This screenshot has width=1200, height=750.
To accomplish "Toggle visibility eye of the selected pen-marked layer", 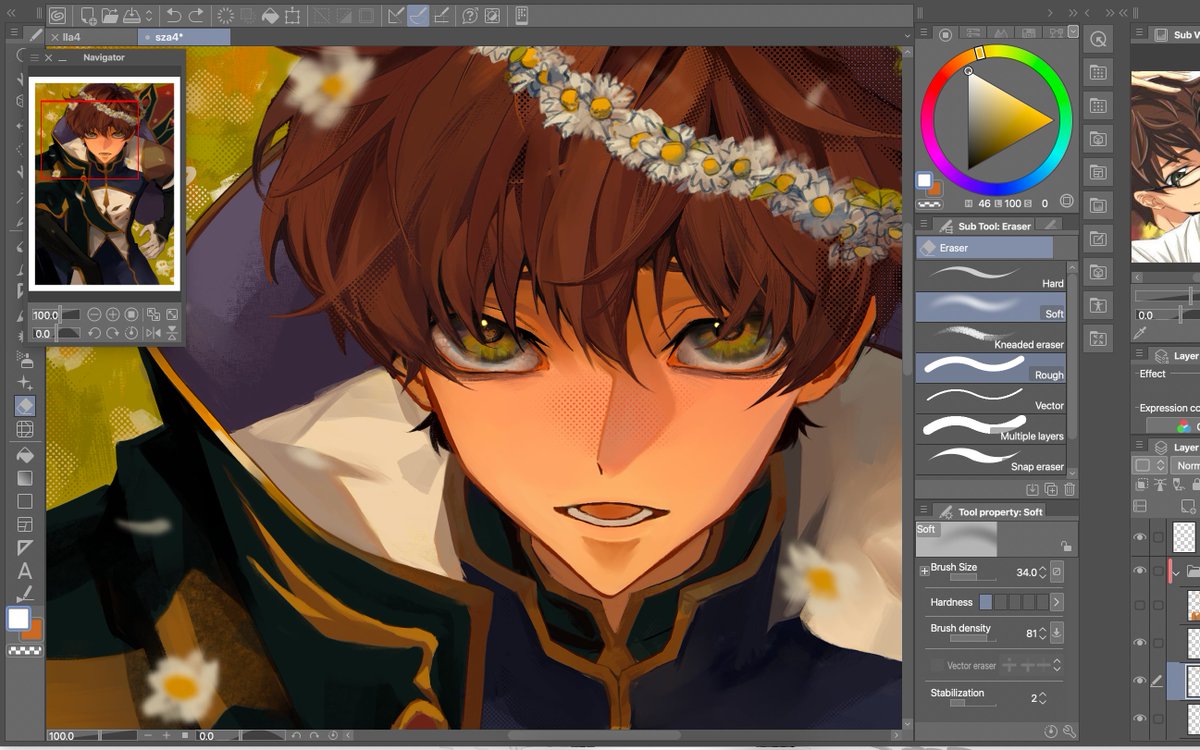I will coord(1139,680).
